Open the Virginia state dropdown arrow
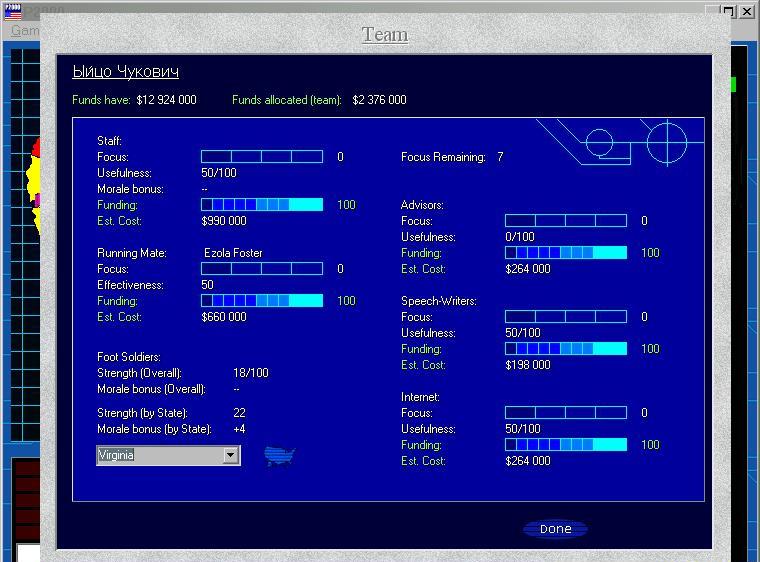The width and height of the screenshot is (760, 562). pyautogui.click(x=231, y=456)
